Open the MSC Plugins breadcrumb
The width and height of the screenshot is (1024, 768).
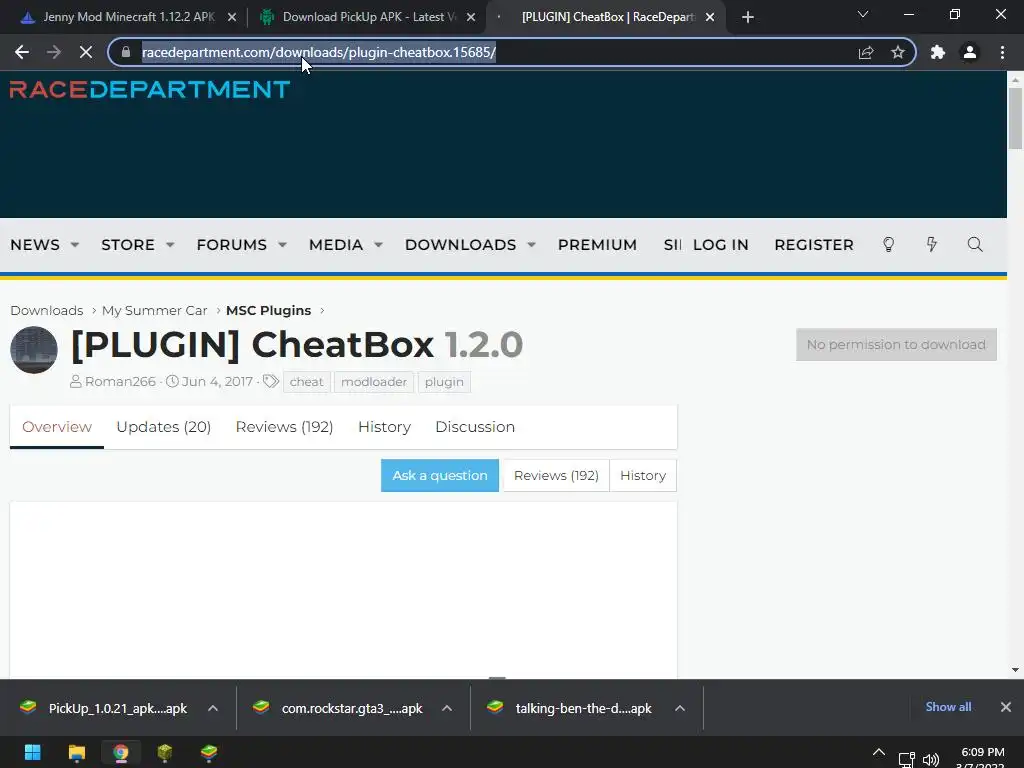point(268,310)
